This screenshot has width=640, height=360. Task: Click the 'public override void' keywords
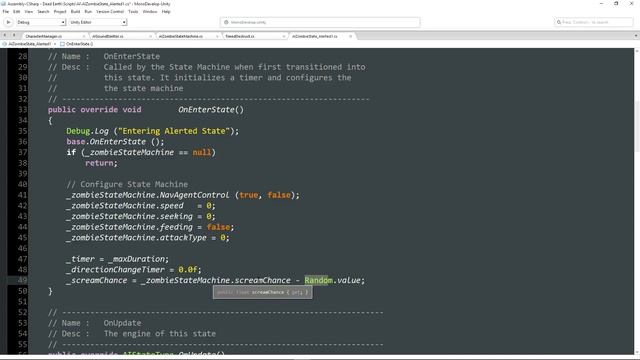point(95,109)
